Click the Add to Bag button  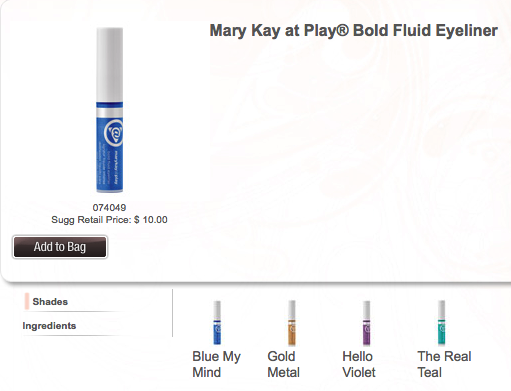(x=60, y=247)
